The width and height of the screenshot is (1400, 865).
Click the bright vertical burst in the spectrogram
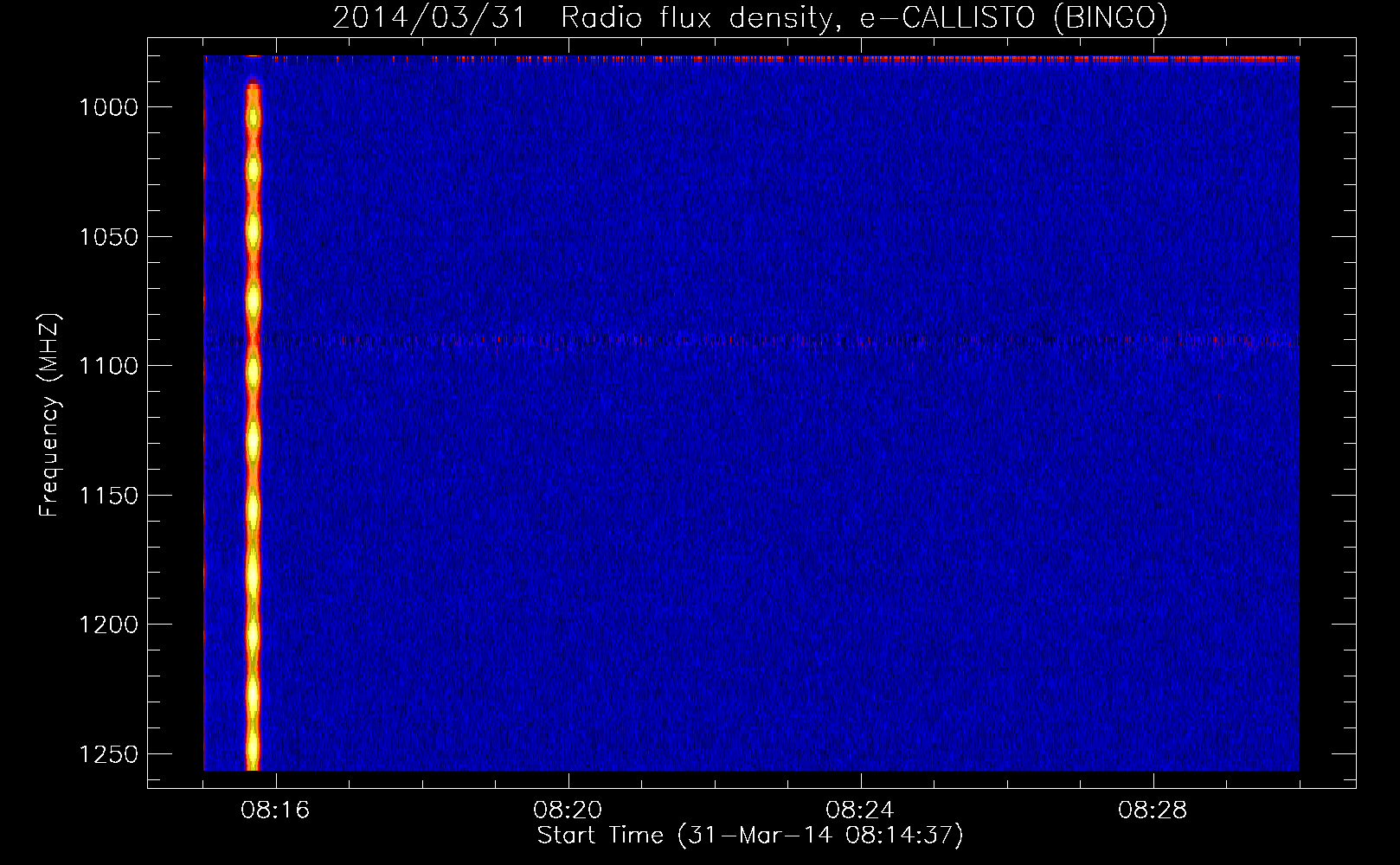pyautogui.click(x=253, y=424)
